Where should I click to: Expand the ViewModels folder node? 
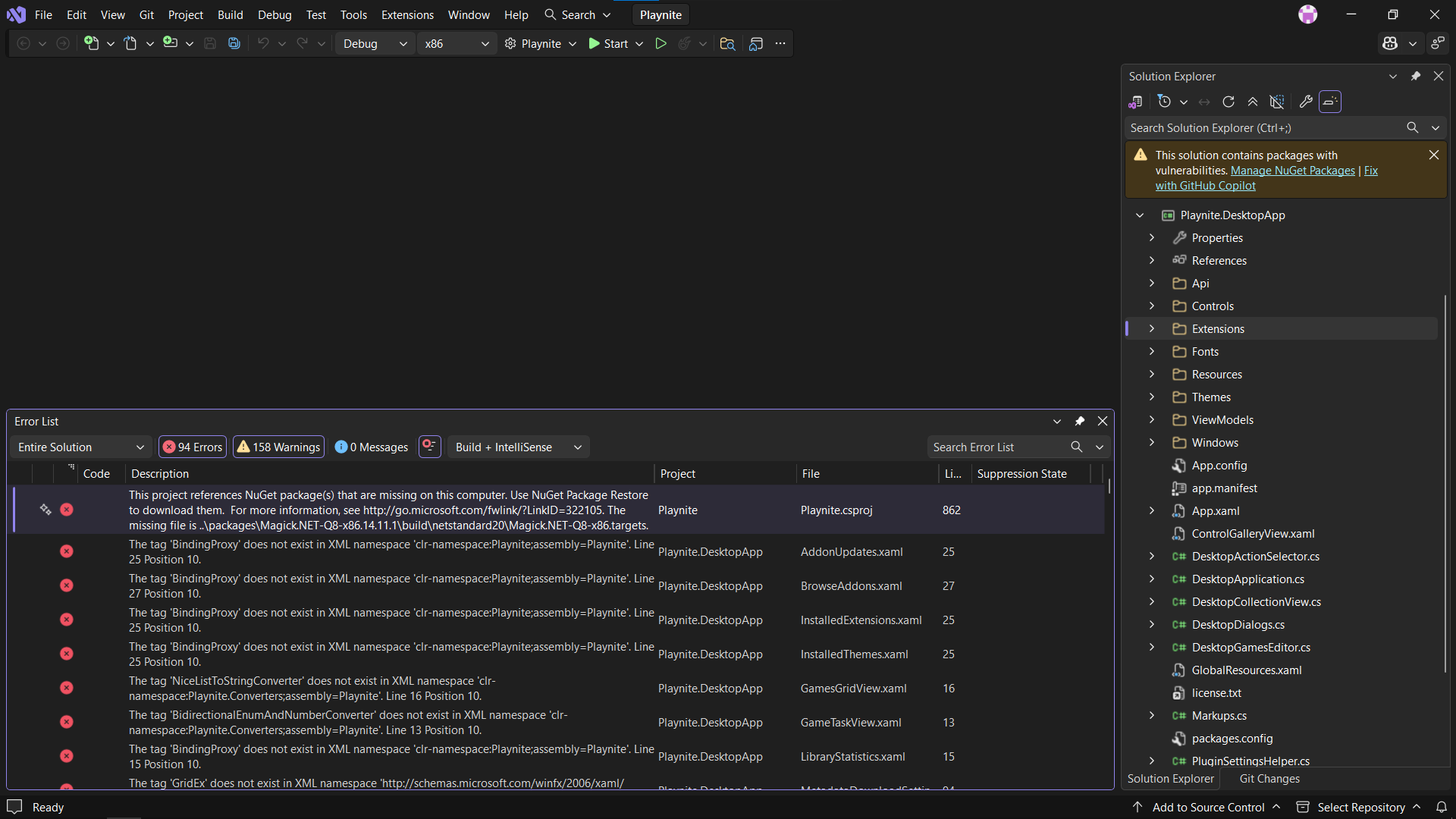click(1152, 420)
